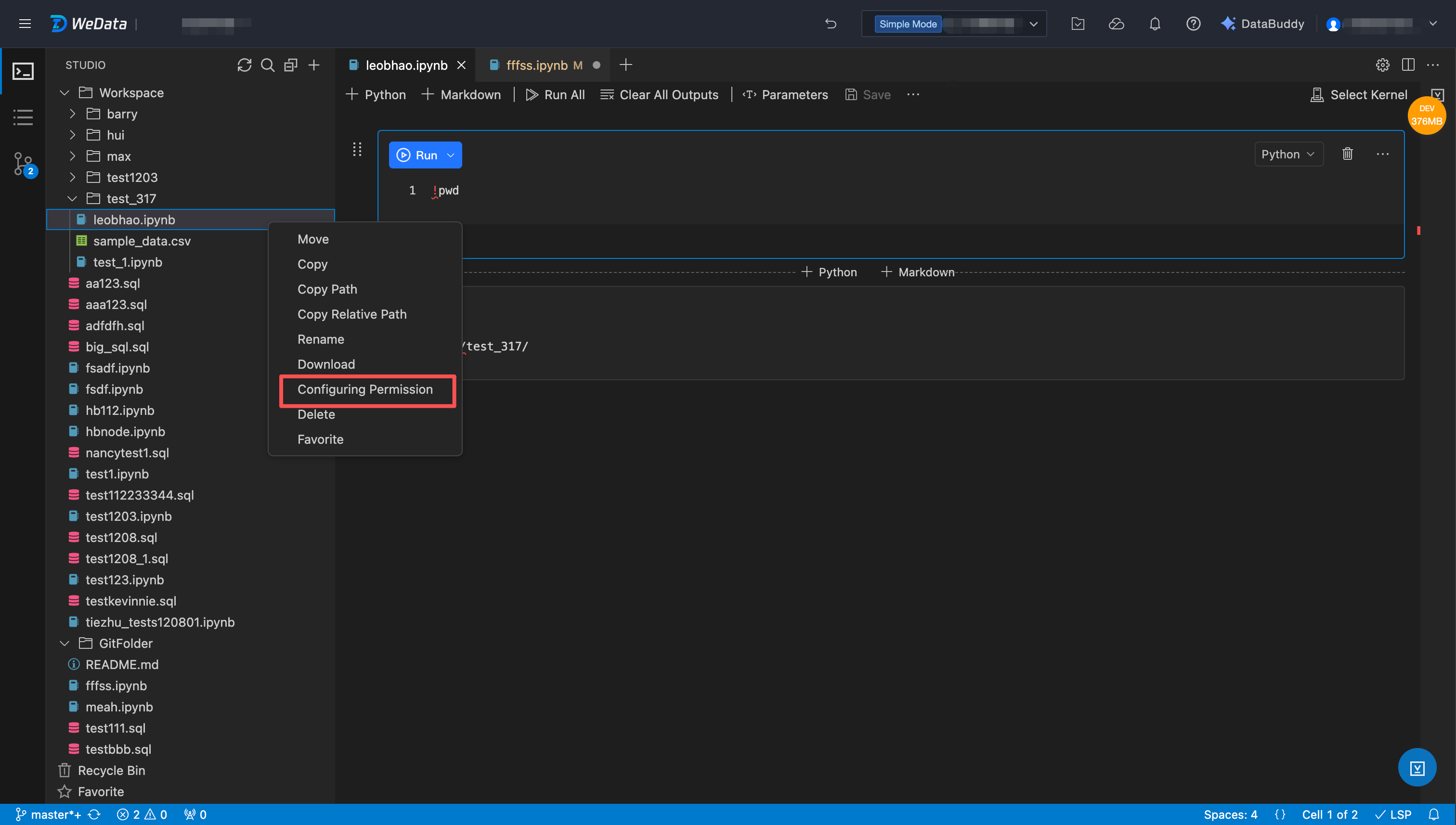Refresh the Studio file tree
1456x825 pixels.
(x=244, y=65)
